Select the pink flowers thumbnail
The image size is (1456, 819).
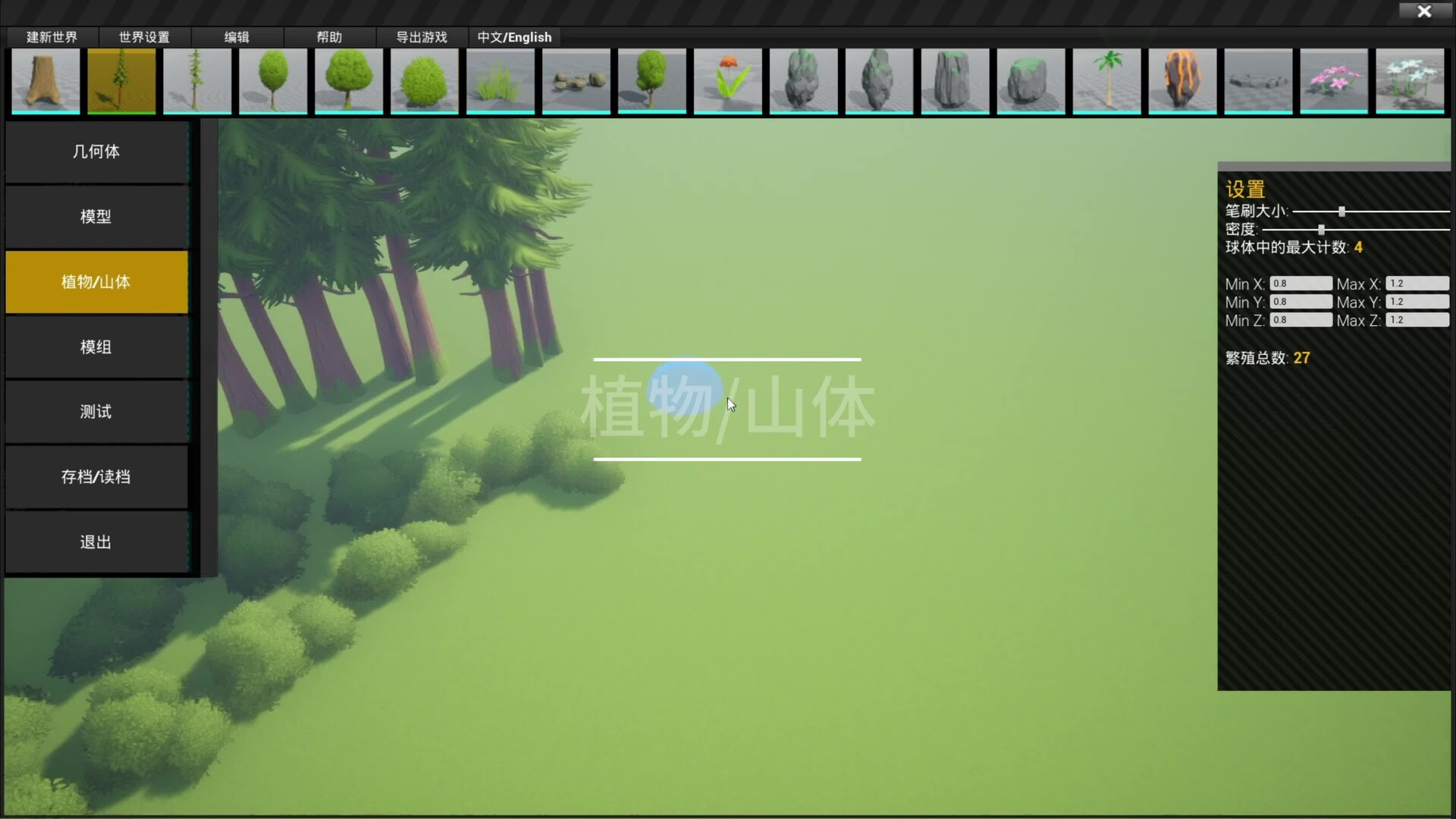(x=1334, y=80)
